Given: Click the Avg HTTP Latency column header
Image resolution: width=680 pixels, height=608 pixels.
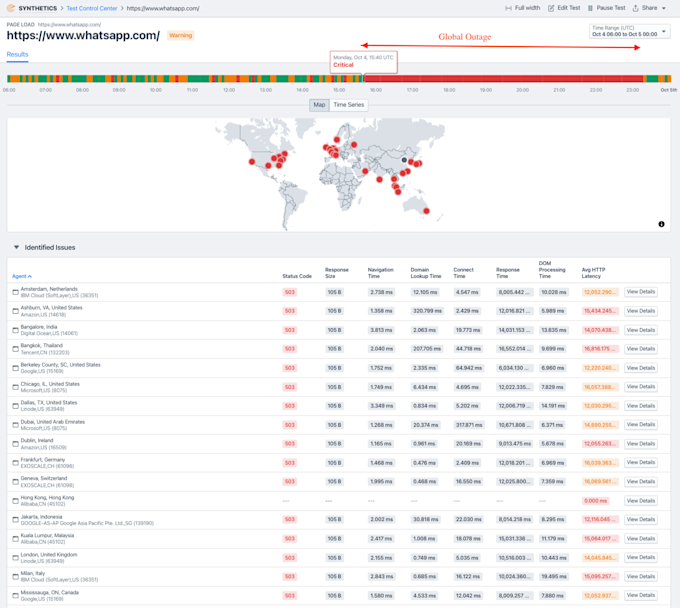Looking at the screenshot, I should click(593, 273).
